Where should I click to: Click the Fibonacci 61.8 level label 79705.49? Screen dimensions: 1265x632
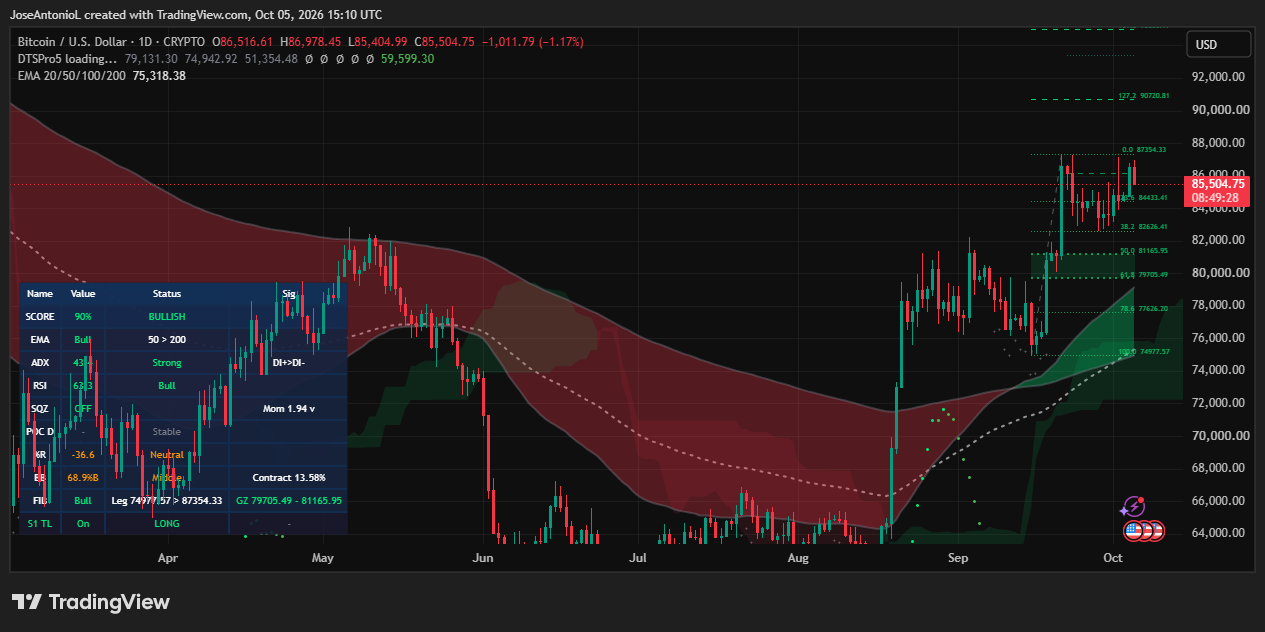1144,274
